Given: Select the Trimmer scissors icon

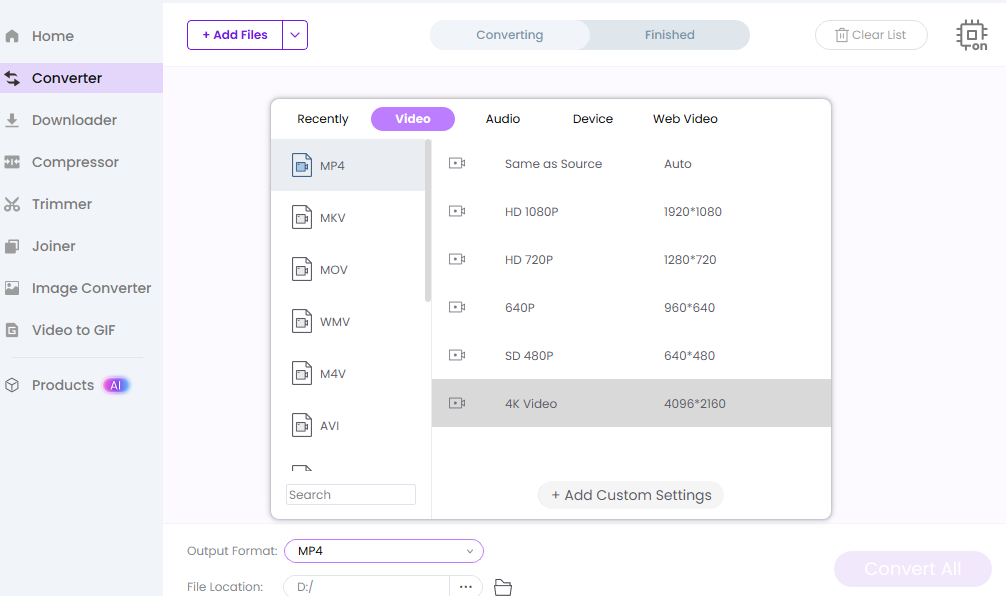Looking at the screenshot, I should pyautogui.click(x=12, y=204).
